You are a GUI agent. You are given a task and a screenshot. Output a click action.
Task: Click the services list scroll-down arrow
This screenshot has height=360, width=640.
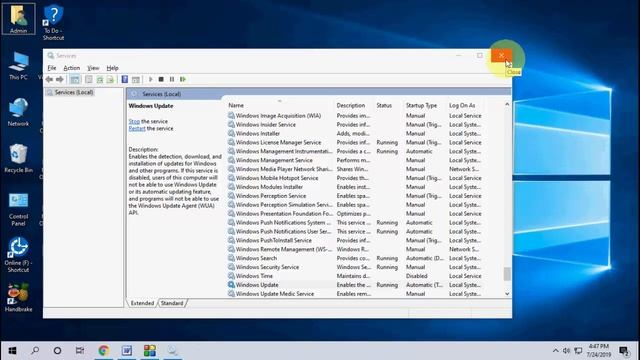(x=507, y=294)
